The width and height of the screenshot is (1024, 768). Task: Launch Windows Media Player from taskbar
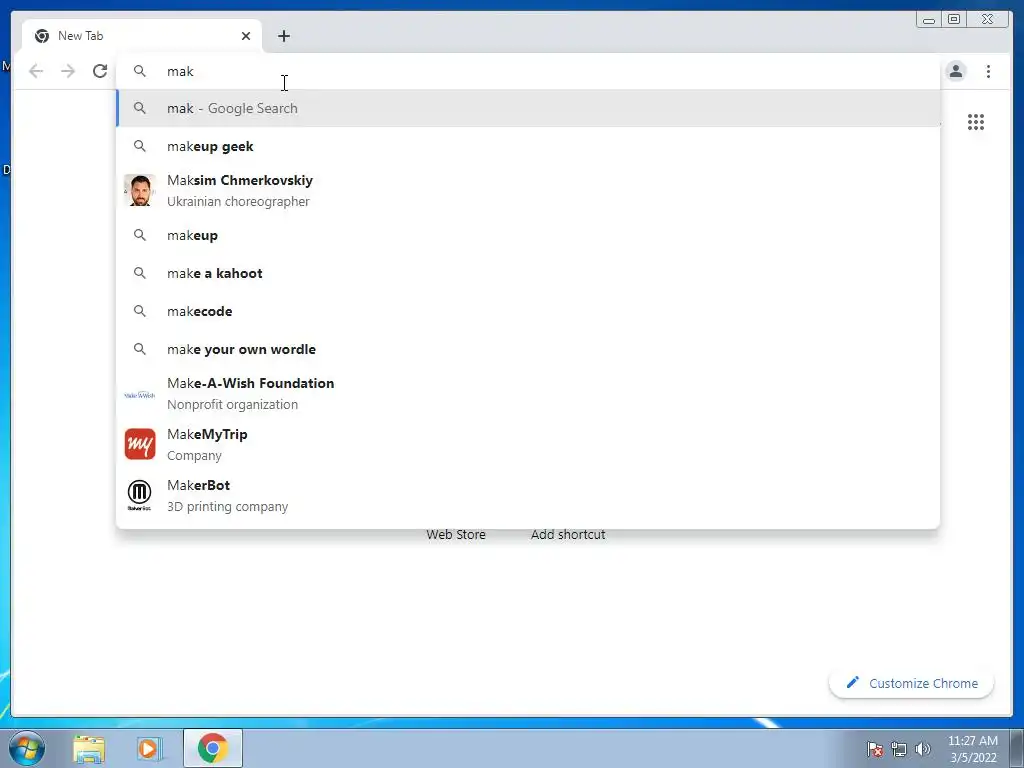[149, 748]
